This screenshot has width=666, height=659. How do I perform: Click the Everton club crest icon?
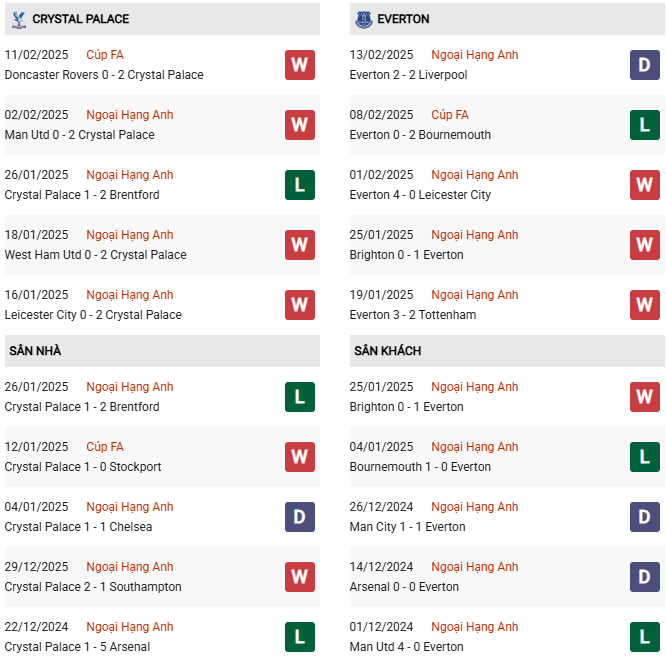[x=362, y=19]
